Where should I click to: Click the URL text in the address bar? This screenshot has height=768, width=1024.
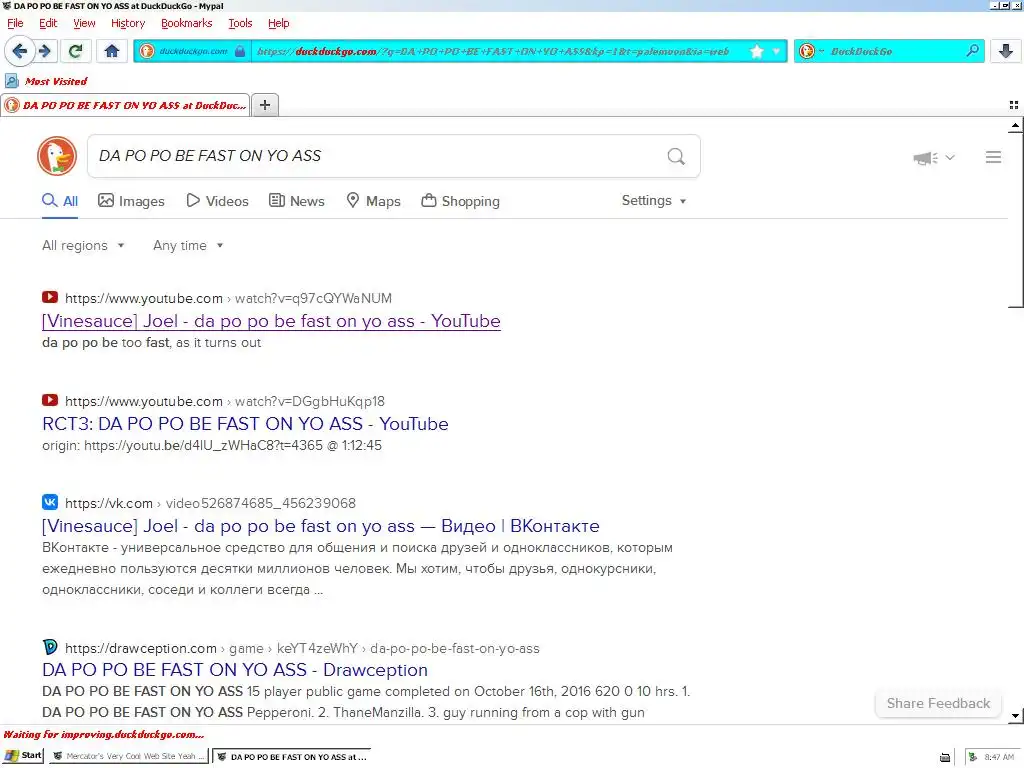click(492, 51)
